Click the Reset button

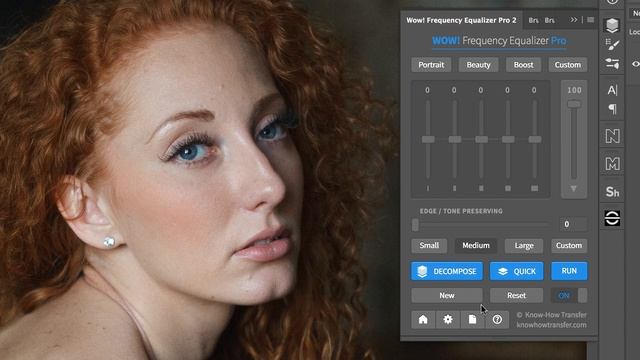[517, 296]
